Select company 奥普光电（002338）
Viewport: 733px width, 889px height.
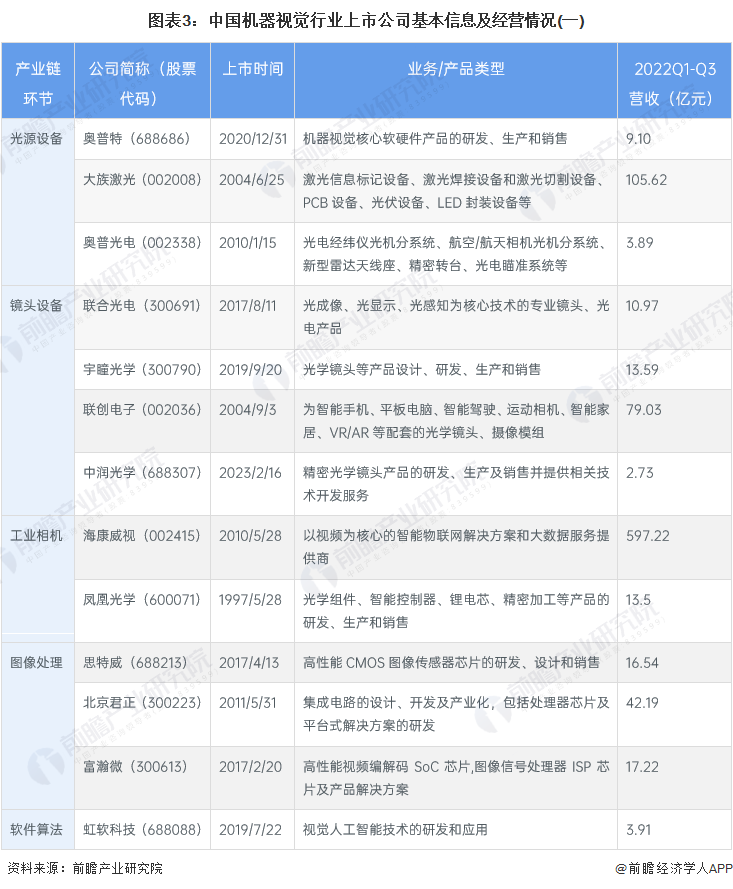coord(142,243)
